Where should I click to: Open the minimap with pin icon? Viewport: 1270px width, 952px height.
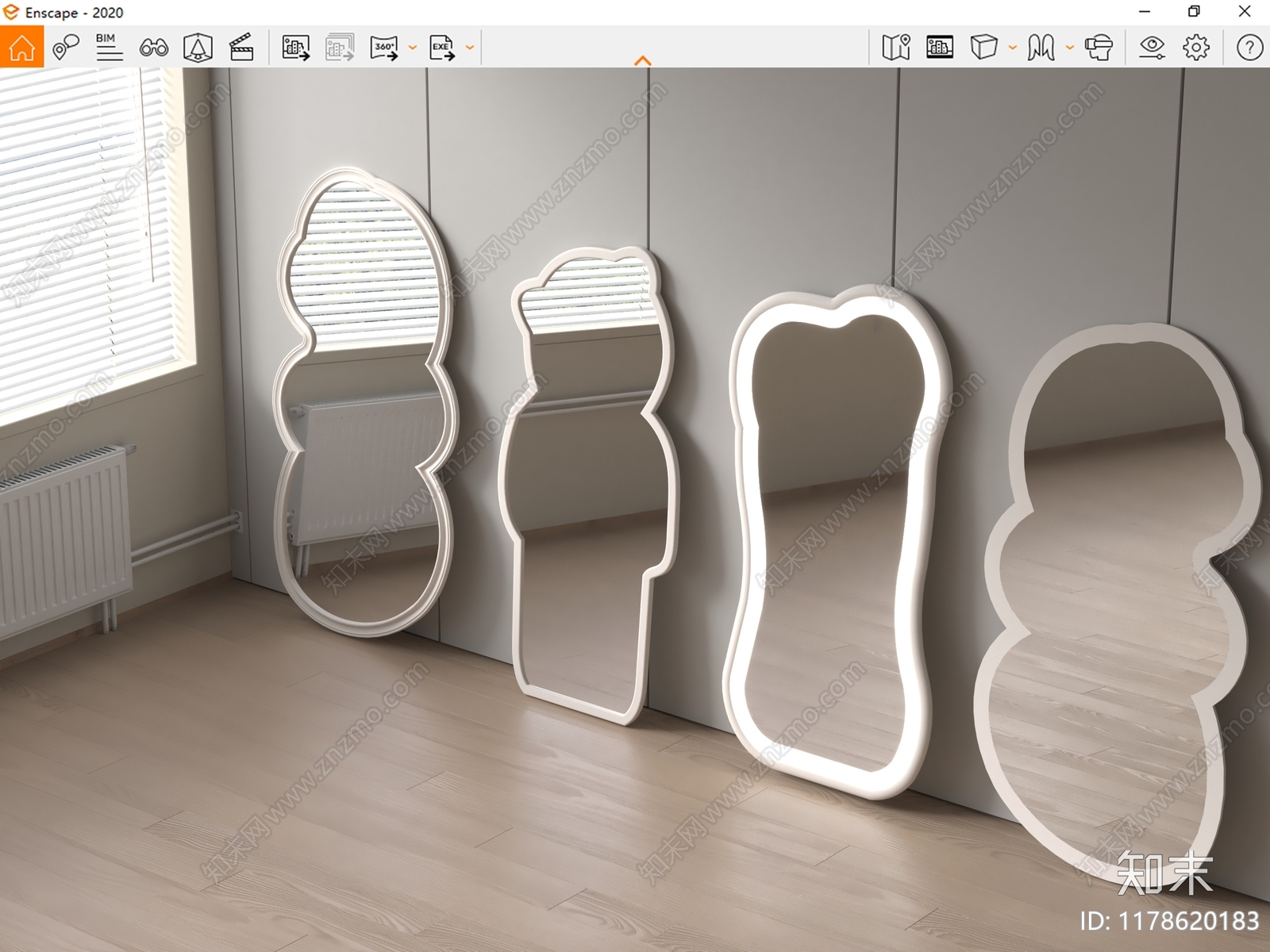896,48
